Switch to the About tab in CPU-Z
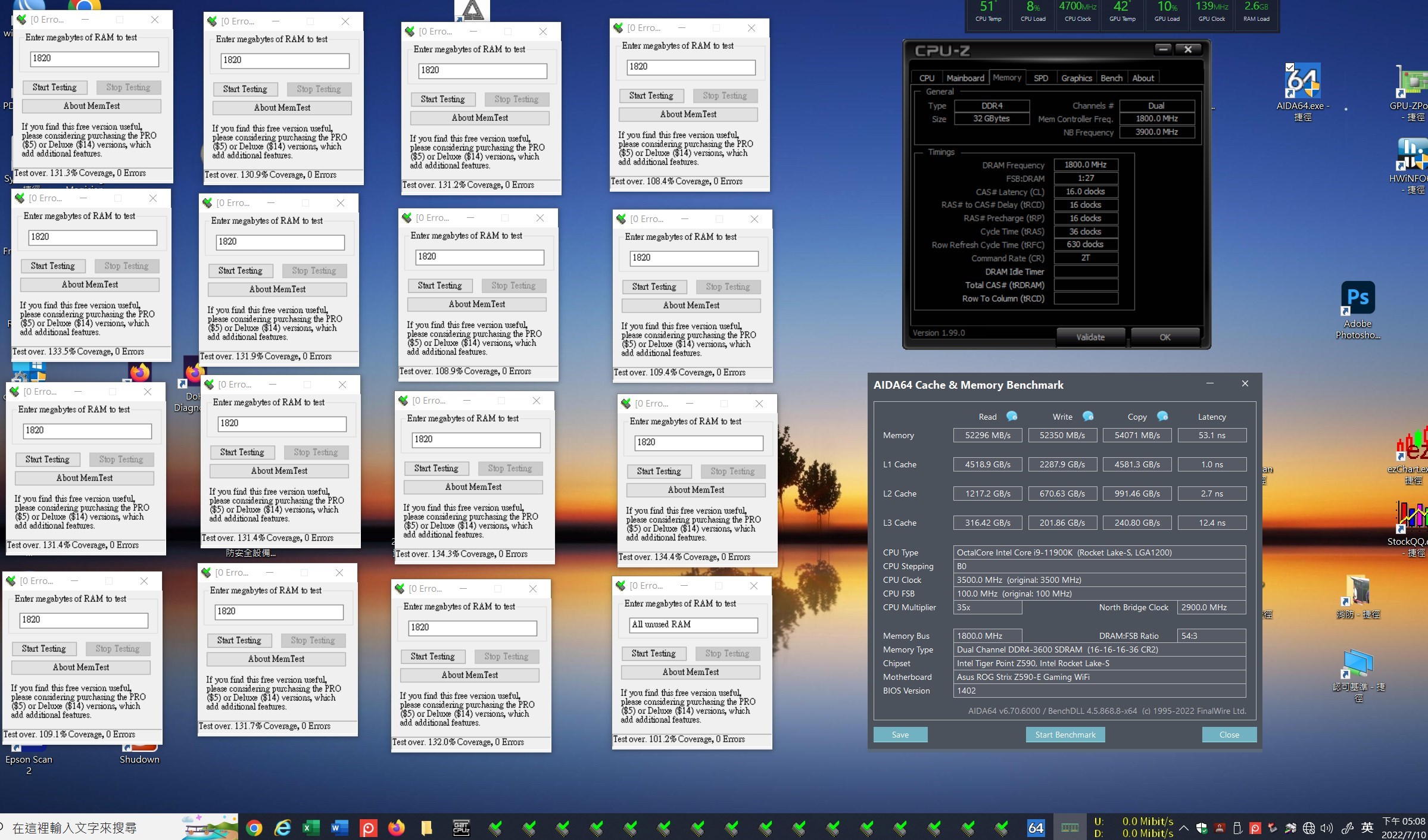 (x=1143, y=78)
